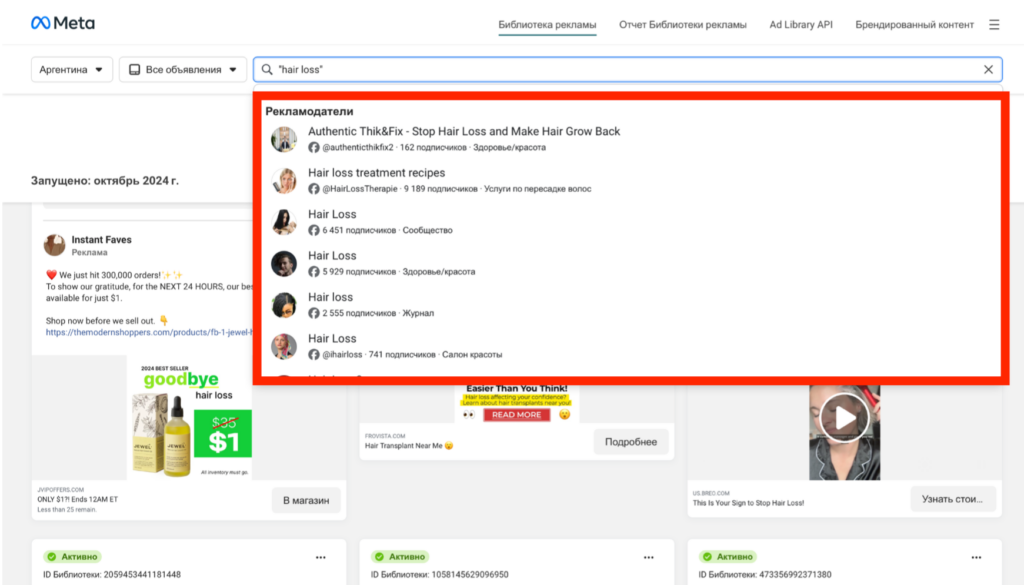Click ONLY $1?! Ends 12AM ET headline
This screenshot has height=585, width=1024.
(x=78, y=499)
